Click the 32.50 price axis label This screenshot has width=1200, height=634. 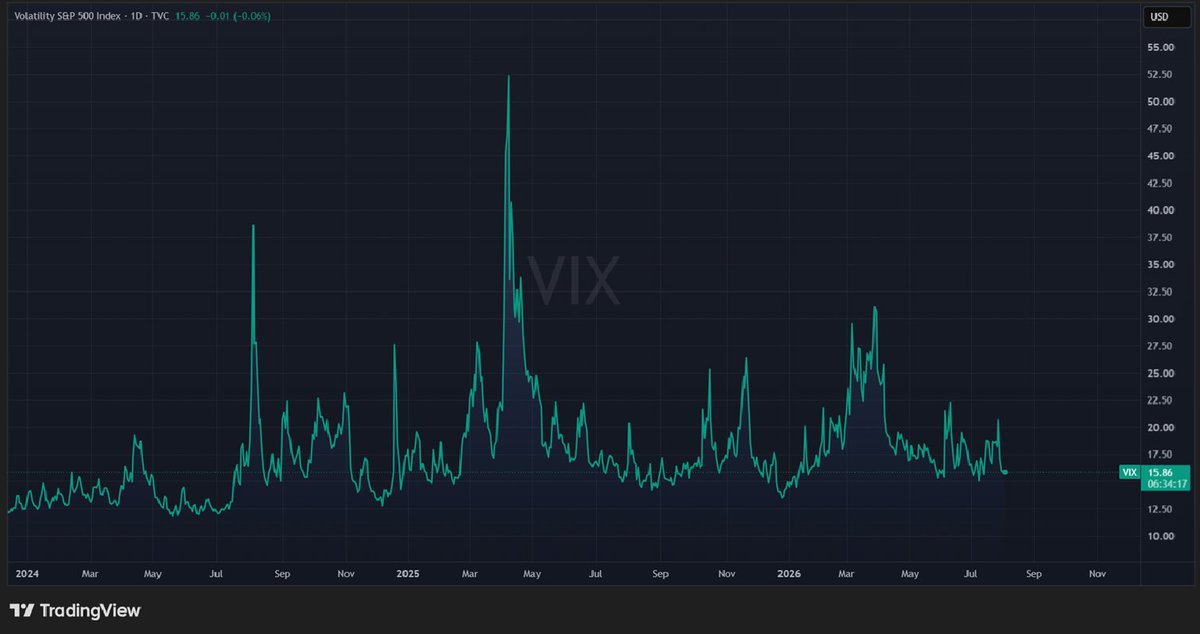point(1160,292)
